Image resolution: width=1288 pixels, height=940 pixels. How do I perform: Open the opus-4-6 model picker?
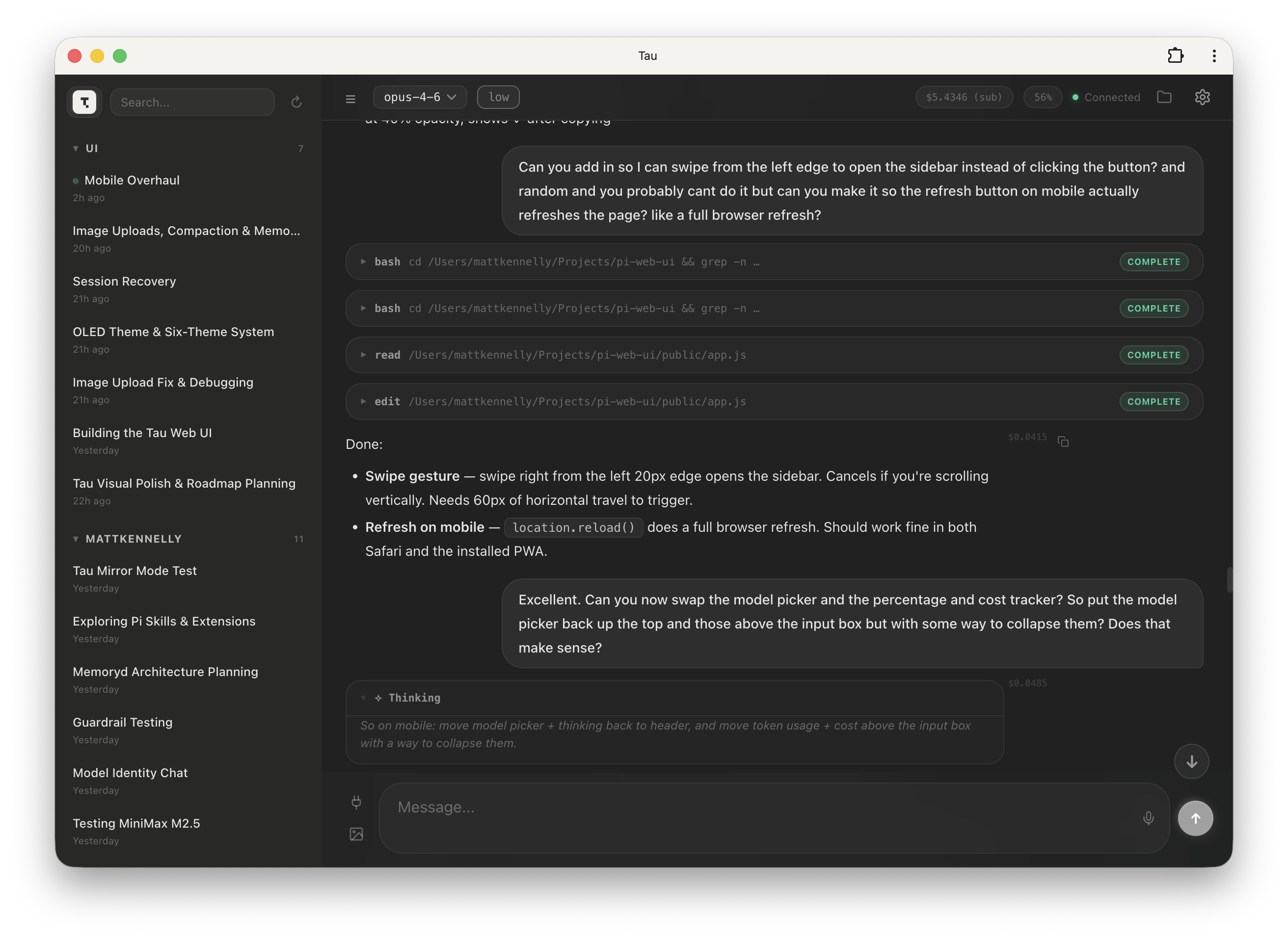420,97
